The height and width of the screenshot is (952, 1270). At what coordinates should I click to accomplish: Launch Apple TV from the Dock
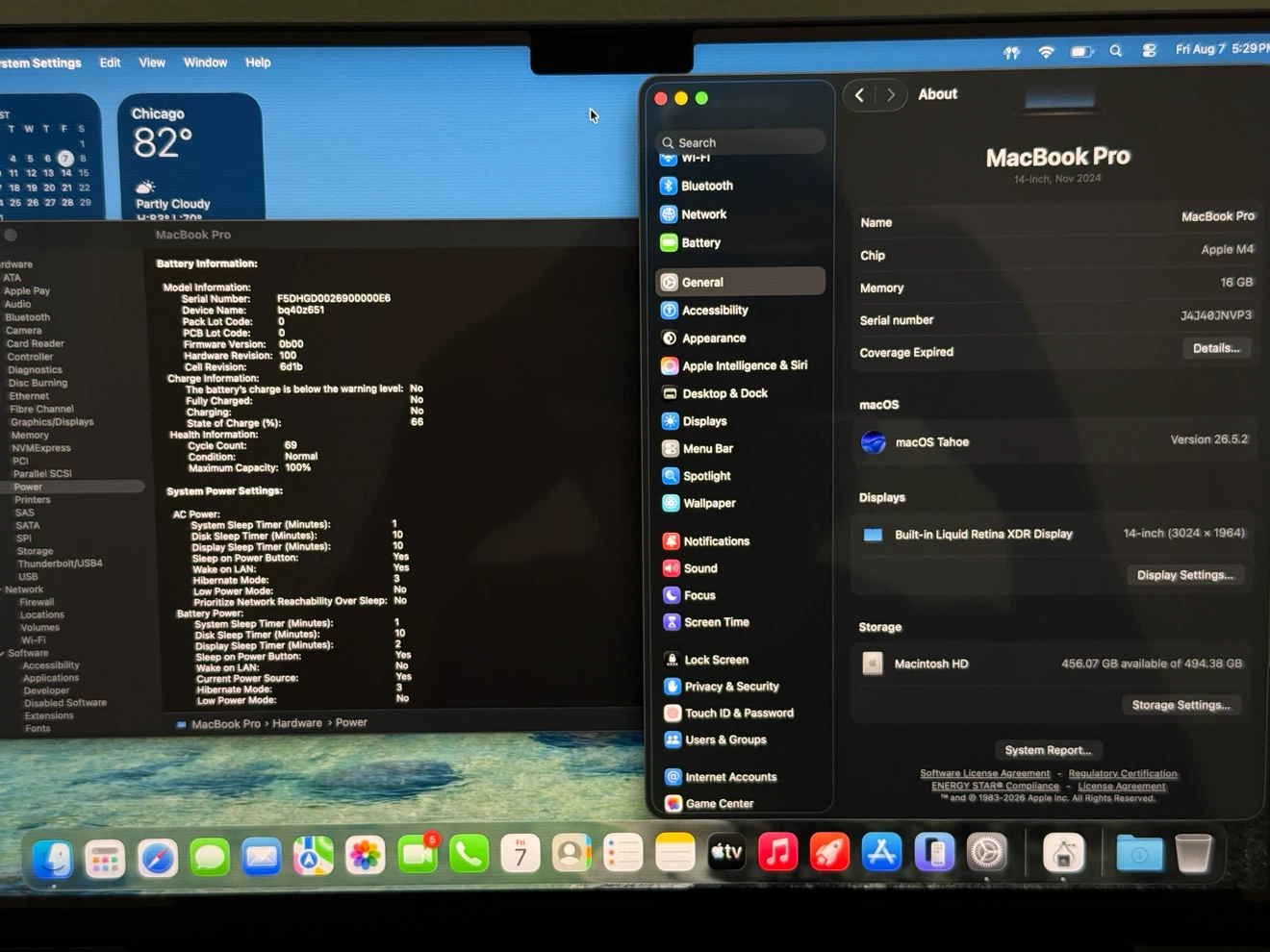pyautogui.click(x=726, y=853)
